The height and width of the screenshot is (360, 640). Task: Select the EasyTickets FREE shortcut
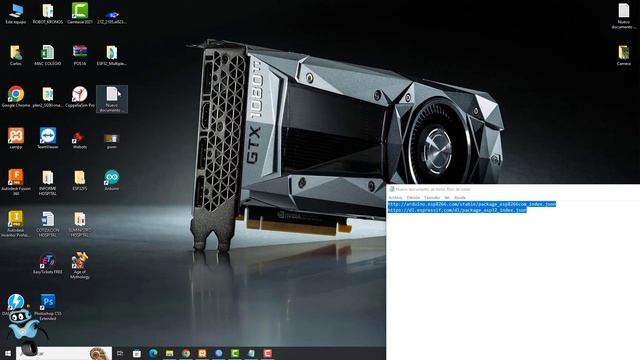pyautogui.click(x=48, y=264)
